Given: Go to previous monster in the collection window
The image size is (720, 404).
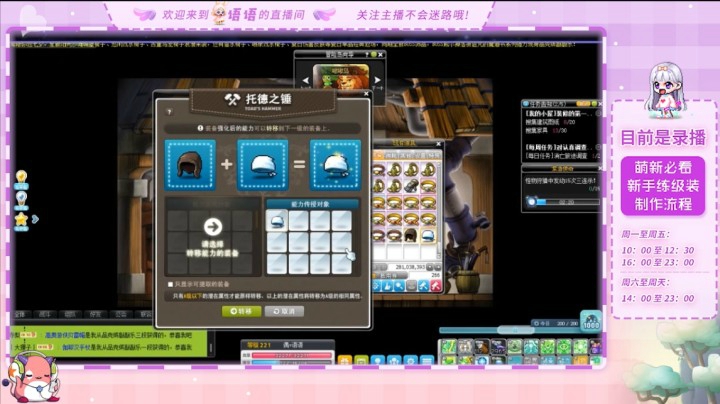Looking at the screenshot, I should point(305,81).
